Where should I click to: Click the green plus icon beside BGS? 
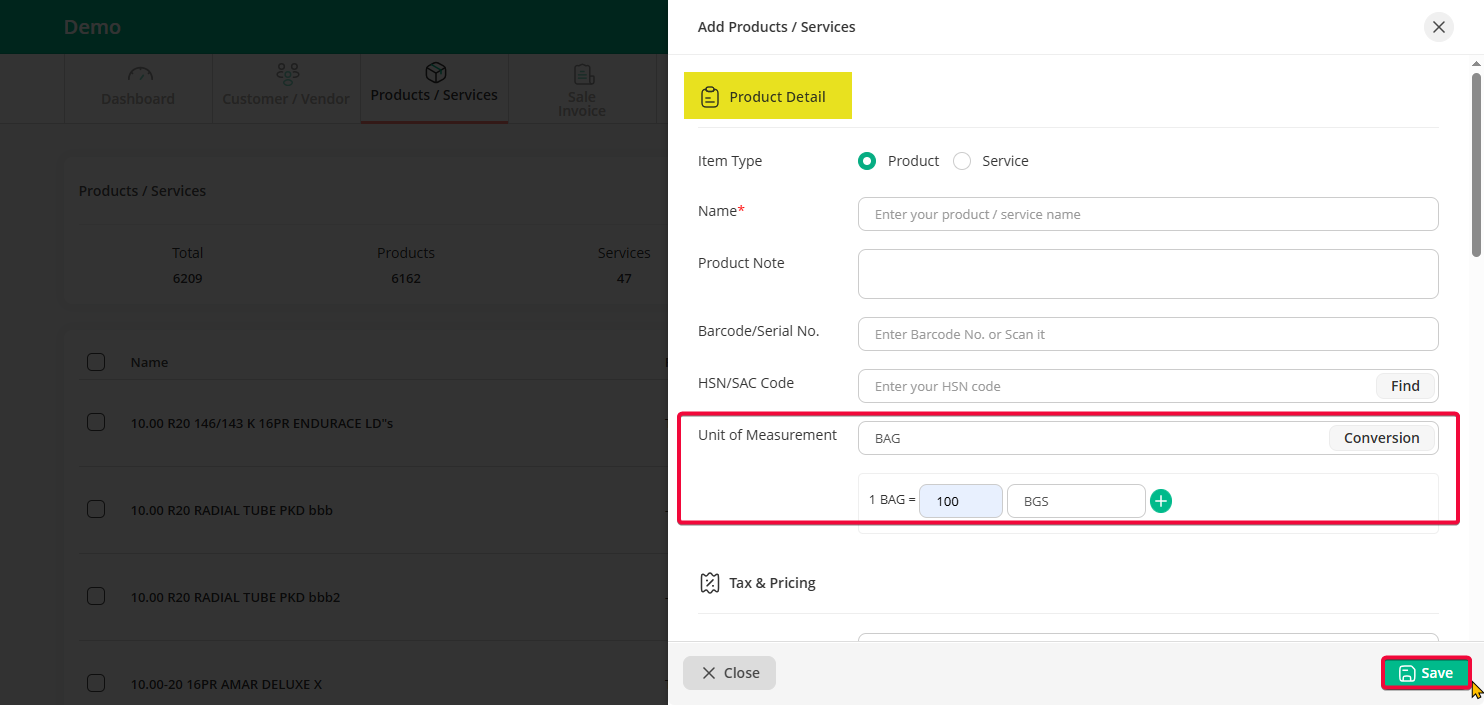(1160, 501)
